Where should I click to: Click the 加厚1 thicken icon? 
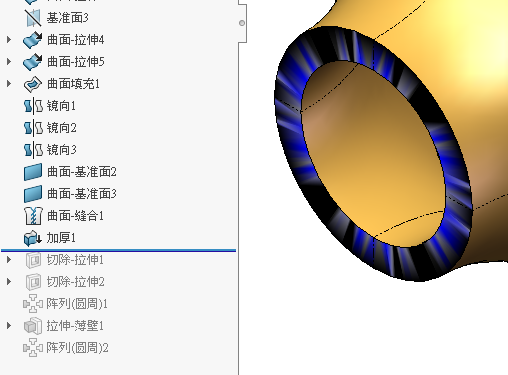[x=33, y=238]
